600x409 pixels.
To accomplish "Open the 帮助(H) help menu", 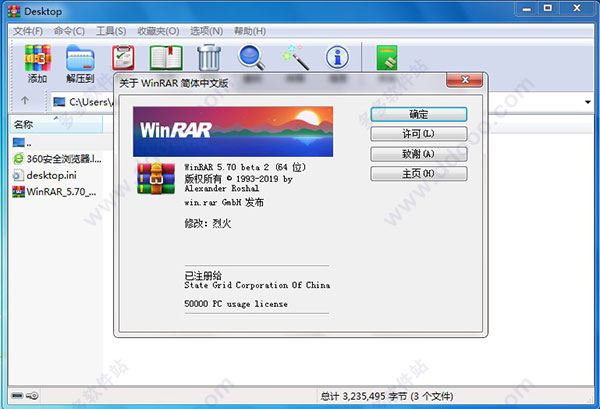I will 250,31.
